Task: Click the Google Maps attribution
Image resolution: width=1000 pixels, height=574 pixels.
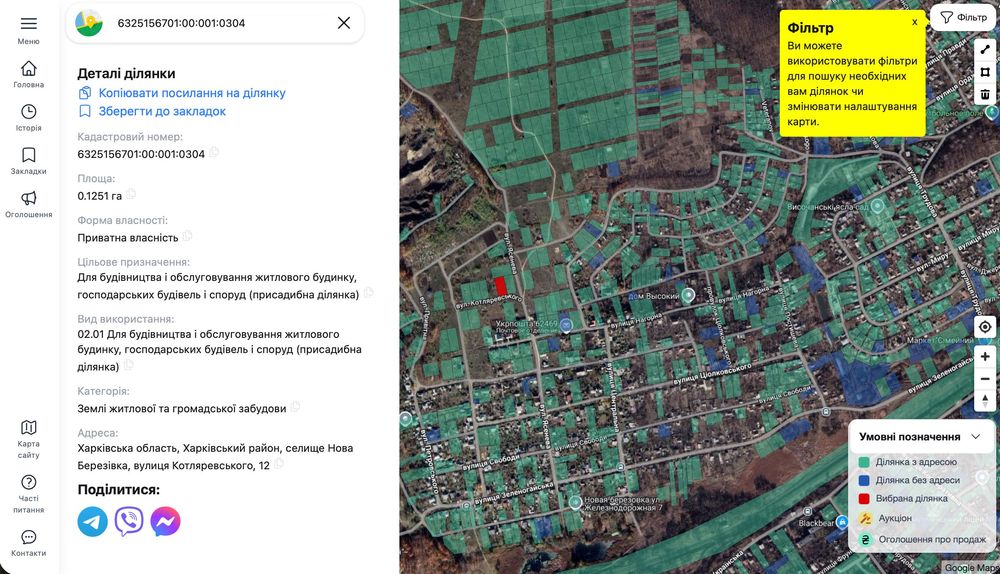Action: pyautogui.click(x=971, y=568)
